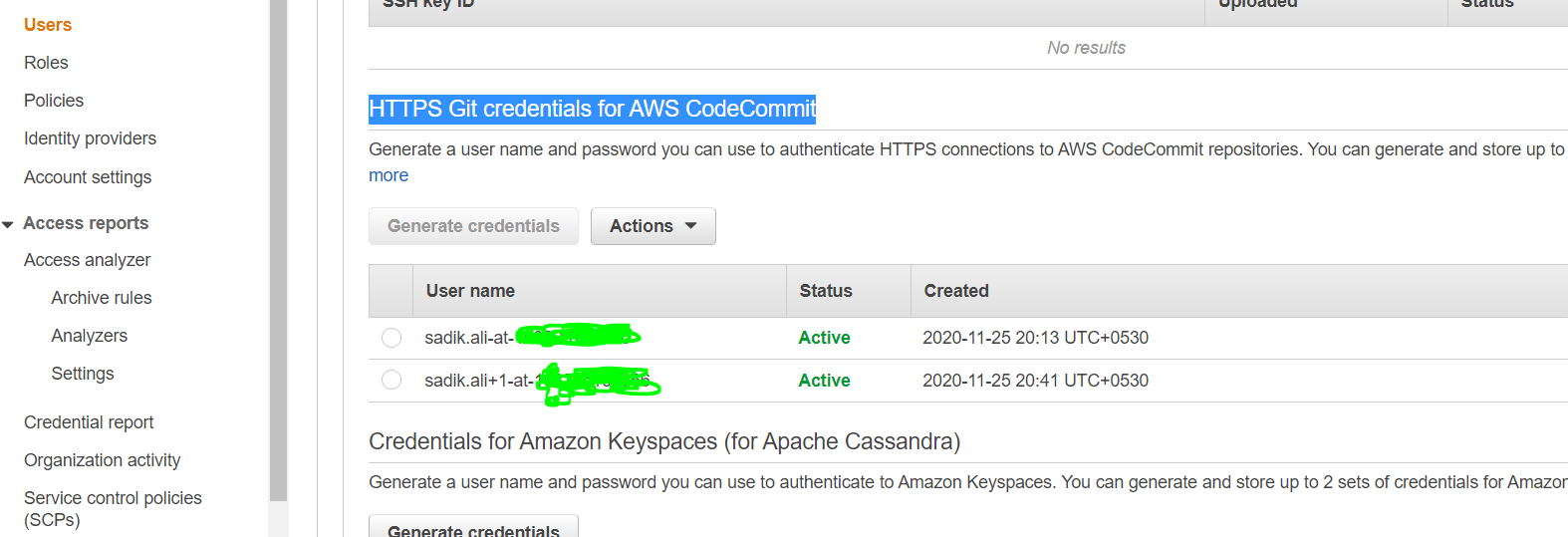Open Organization activity page

click(102, 460)
